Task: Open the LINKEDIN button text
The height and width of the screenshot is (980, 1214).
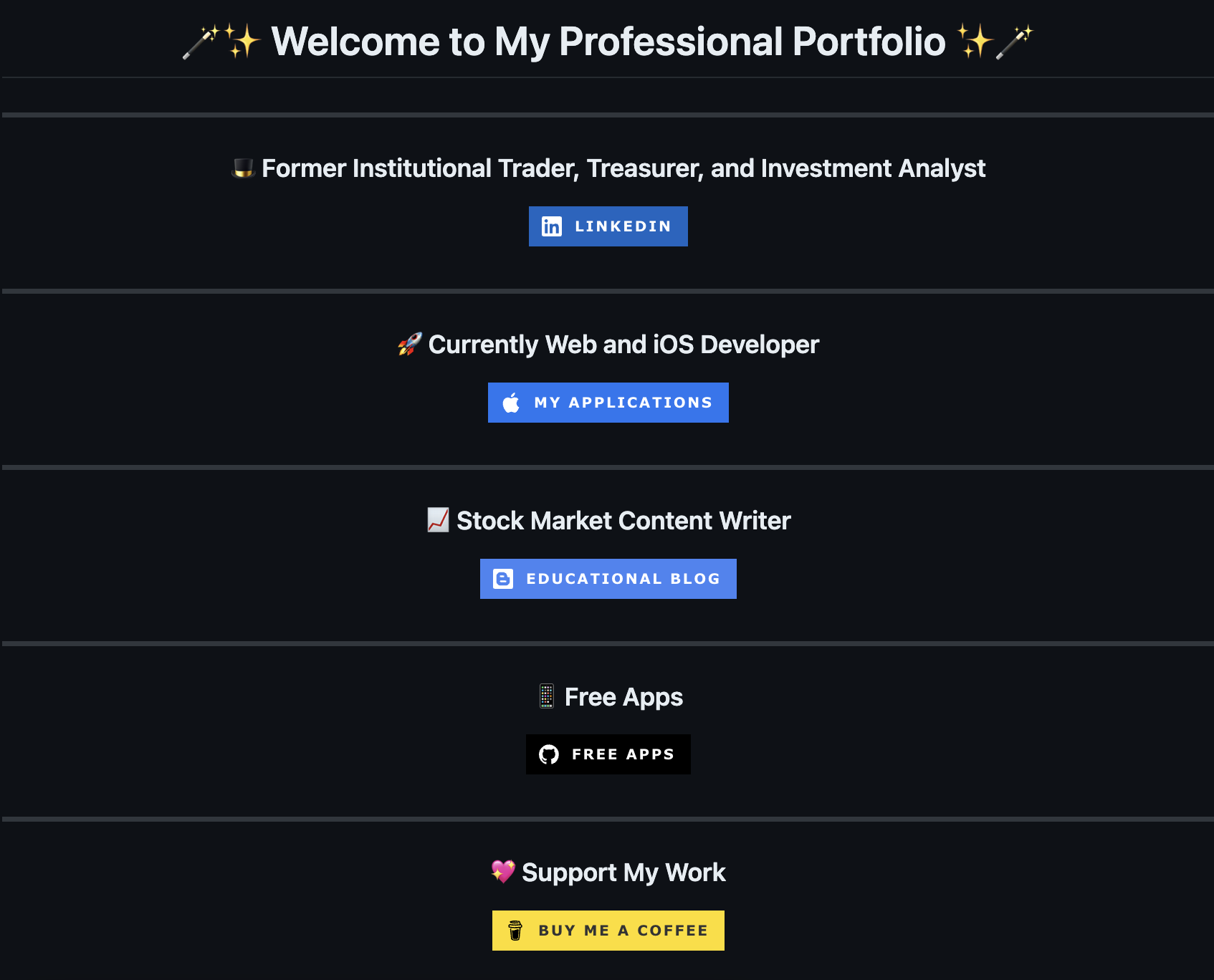Action: click(623, 226)
